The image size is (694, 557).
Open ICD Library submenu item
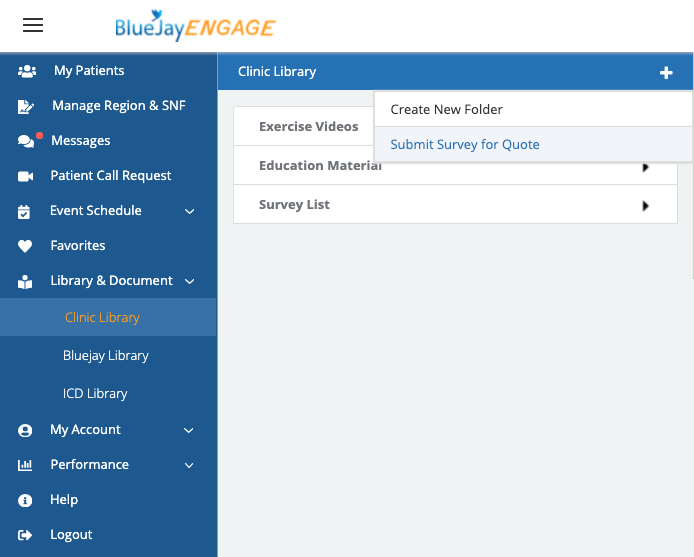tap(95, 394)
